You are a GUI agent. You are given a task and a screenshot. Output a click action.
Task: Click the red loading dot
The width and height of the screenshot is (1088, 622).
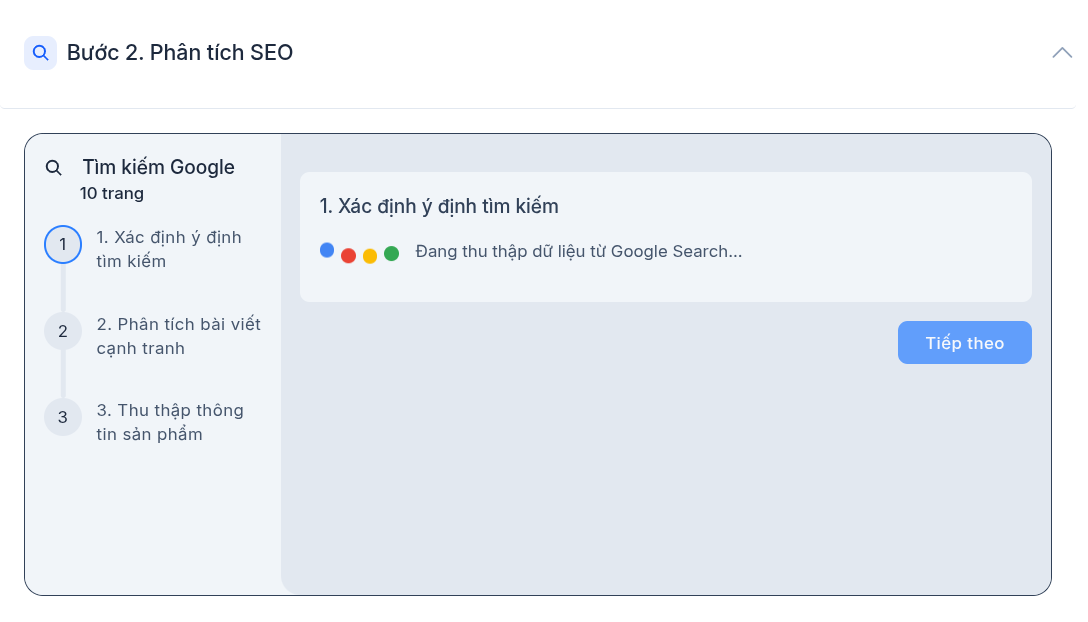(x=348, y=255)
